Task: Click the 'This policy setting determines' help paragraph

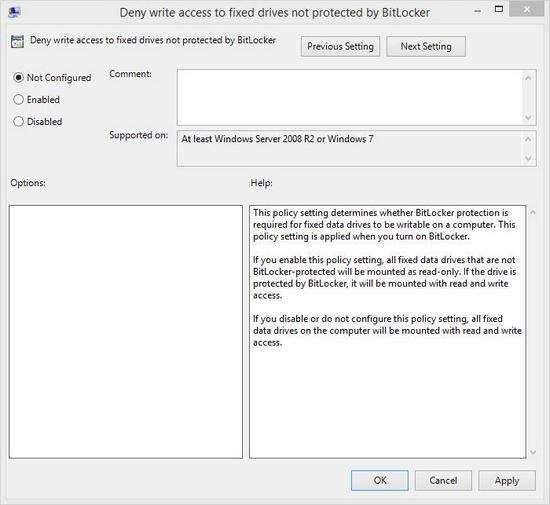Action: tap(384, 224)
